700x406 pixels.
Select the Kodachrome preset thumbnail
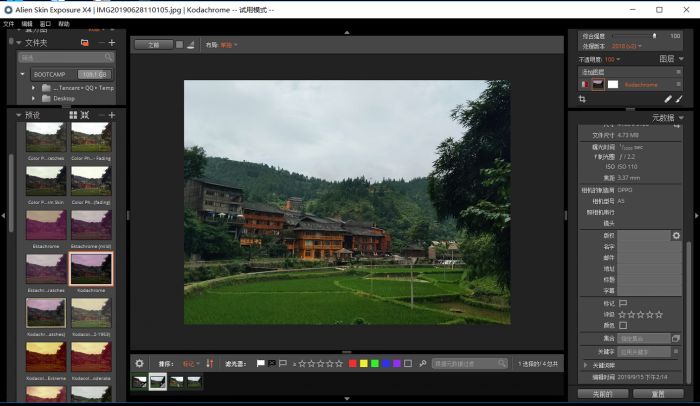coord(91,269)
